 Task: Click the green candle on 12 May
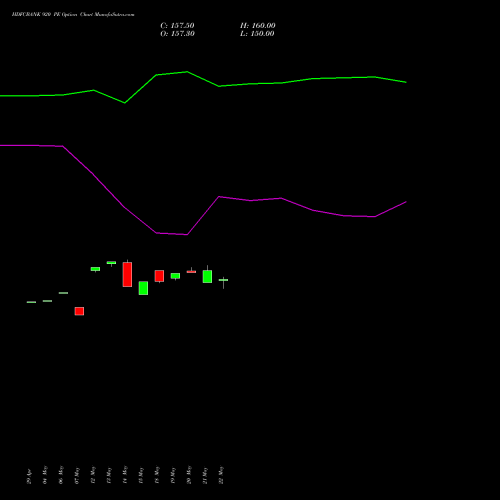(95, 269)
